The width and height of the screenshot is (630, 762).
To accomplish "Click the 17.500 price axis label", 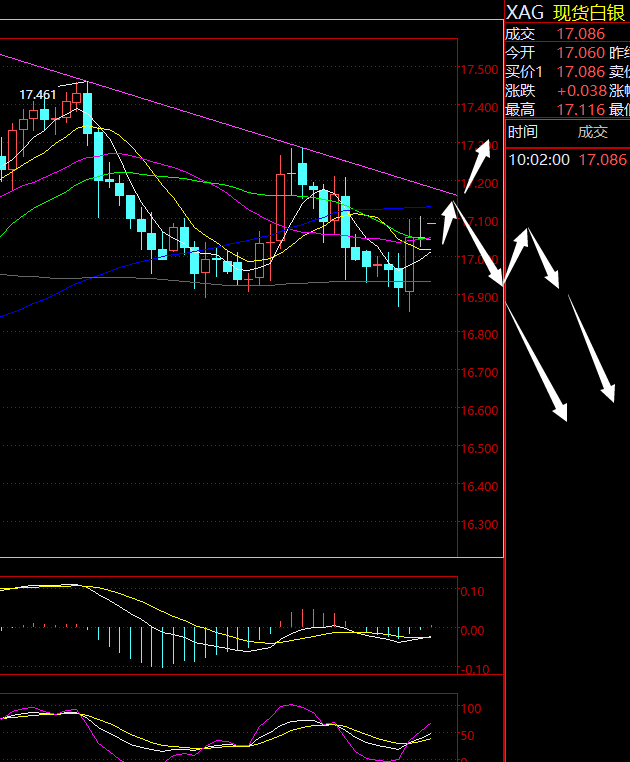I will (x=479, y=70).
